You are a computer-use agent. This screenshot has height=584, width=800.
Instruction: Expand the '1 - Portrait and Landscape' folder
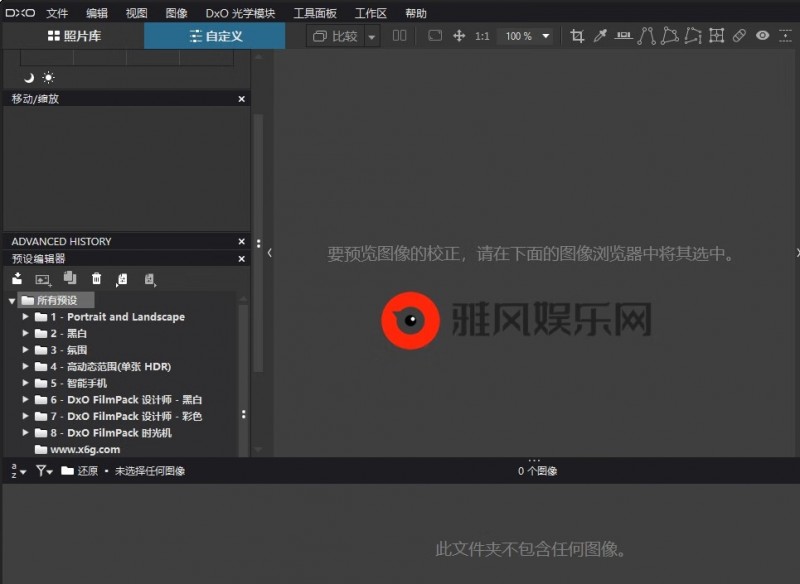click(x=26, y=317)
